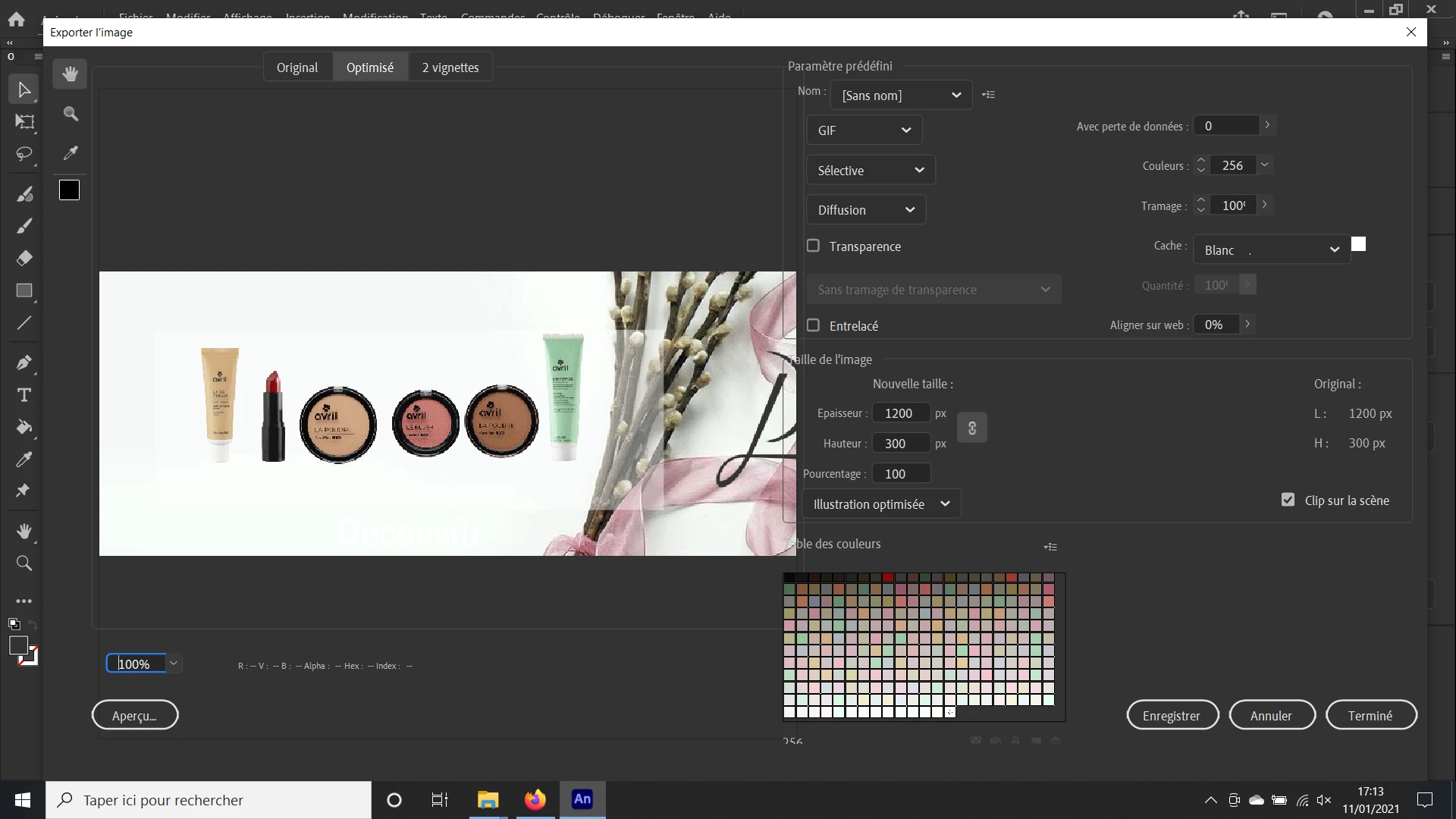Click the Aperçu... button
The width and height of the screenshot is (1456, 819).
(x=135, y=715)
